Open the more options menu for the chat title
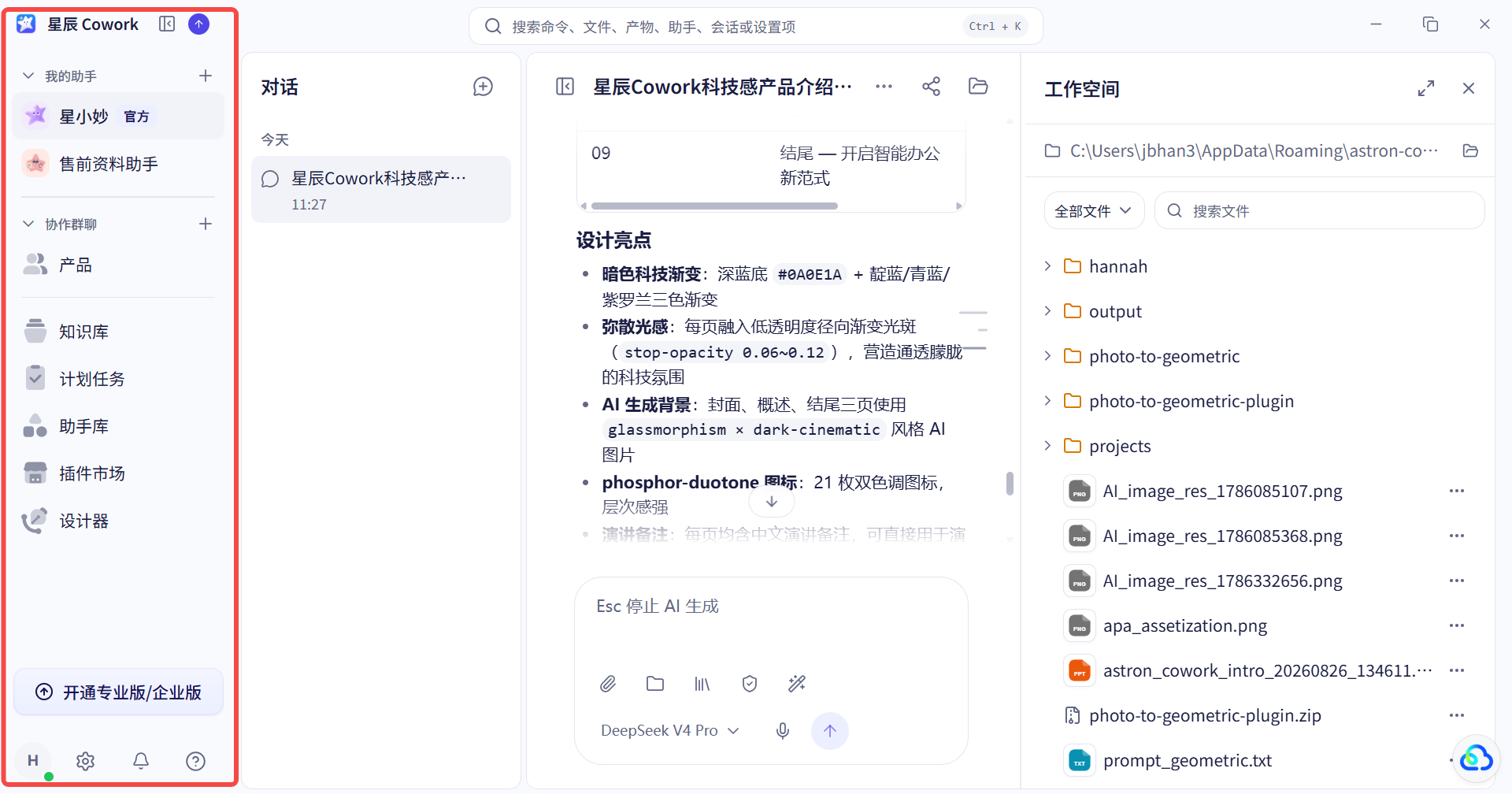Screen dimensions: 1512x794 (884, 87)
